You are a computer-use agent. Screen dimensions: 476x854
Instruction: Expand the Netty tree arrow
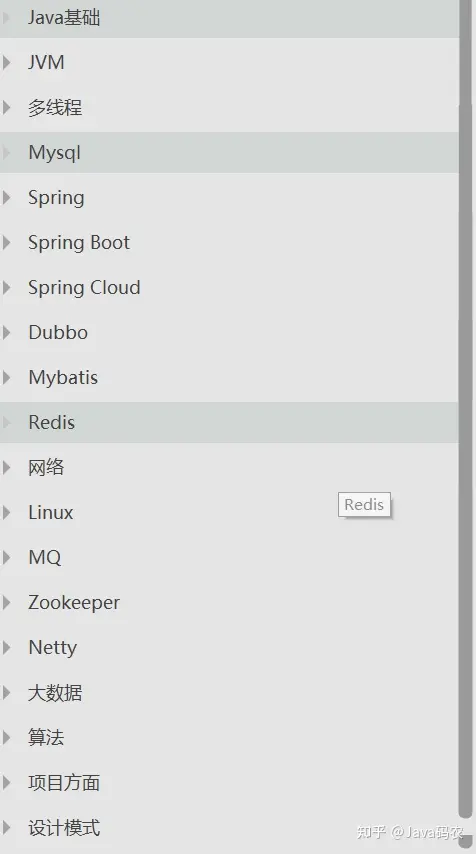point(6,647)
